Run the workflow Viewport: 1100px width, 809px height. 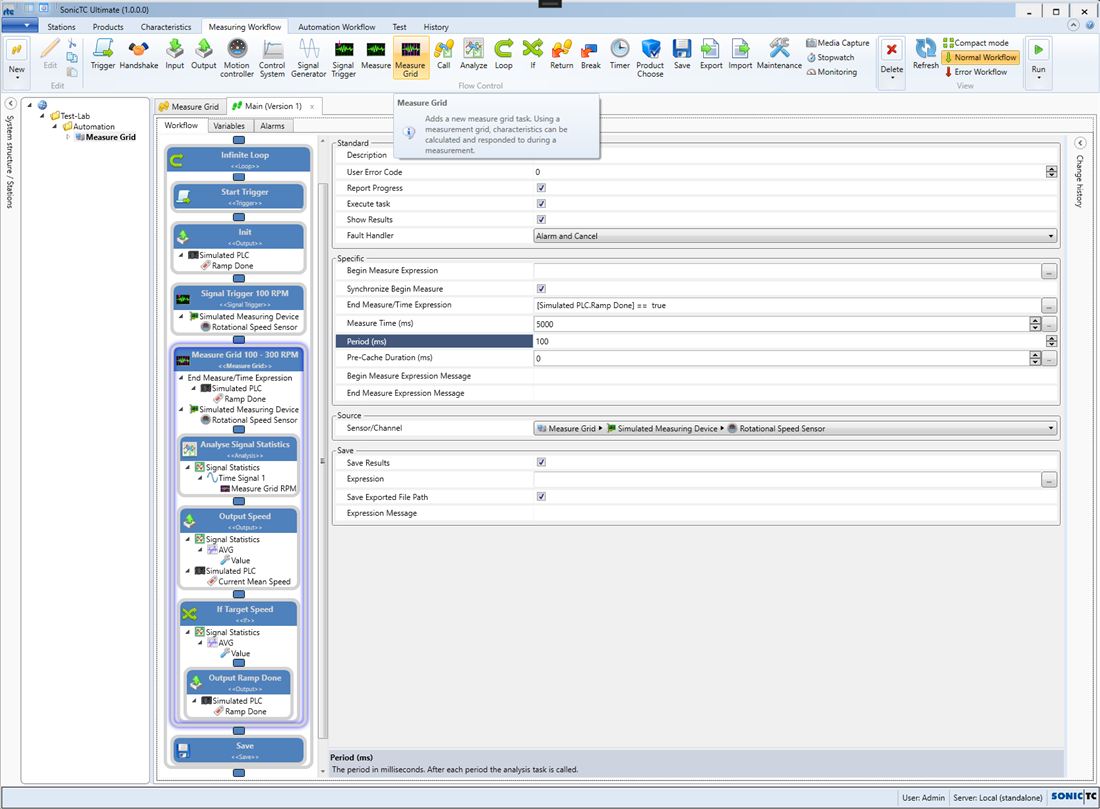(1038, 58)
